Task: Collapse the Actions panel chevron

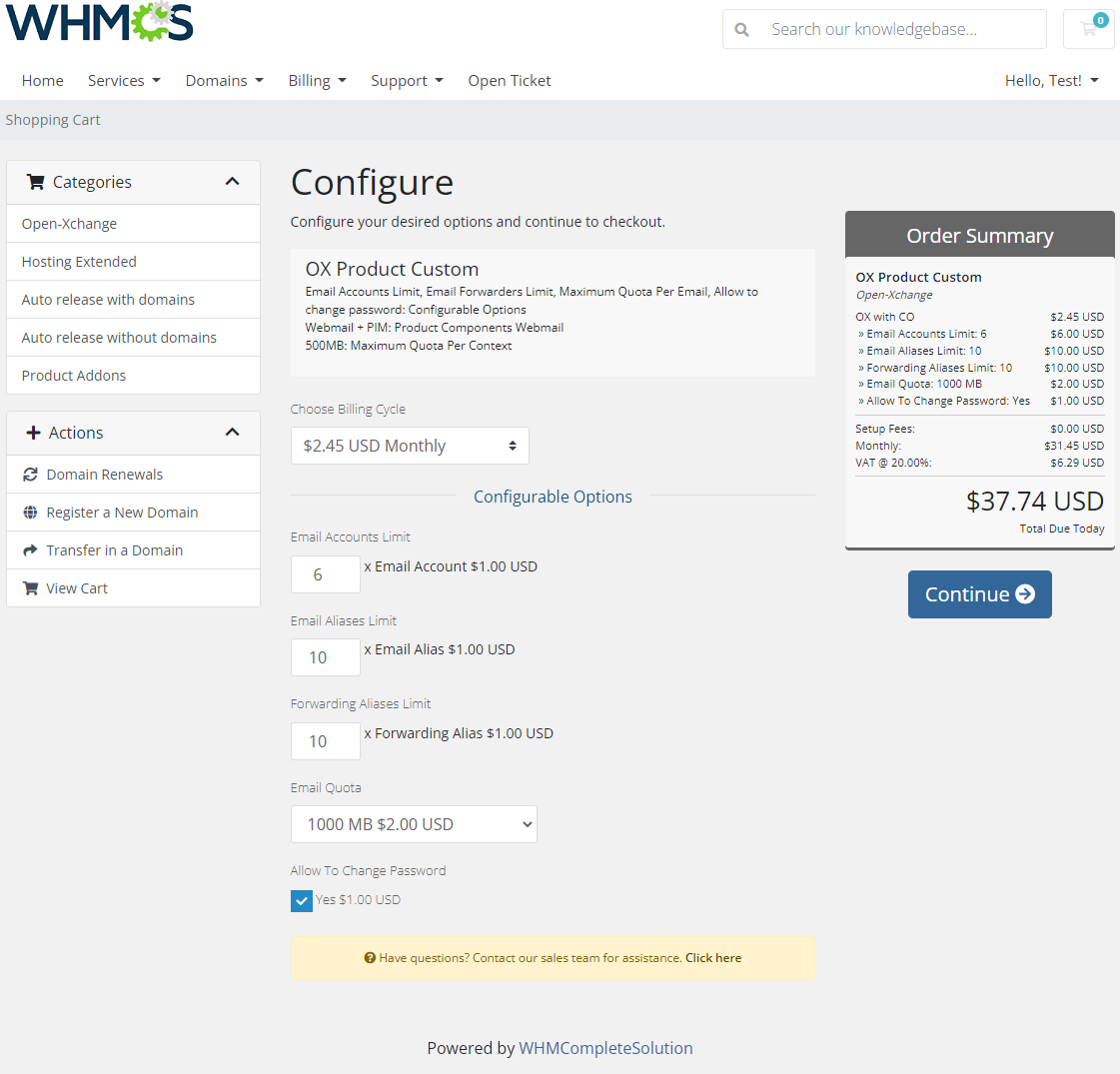Action: 232,432
